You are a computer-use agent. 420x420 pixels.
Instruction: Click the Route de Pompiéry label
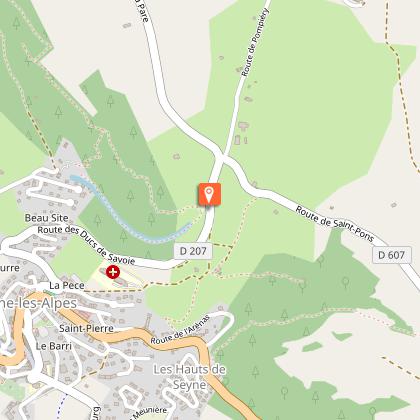coord(255,42)
